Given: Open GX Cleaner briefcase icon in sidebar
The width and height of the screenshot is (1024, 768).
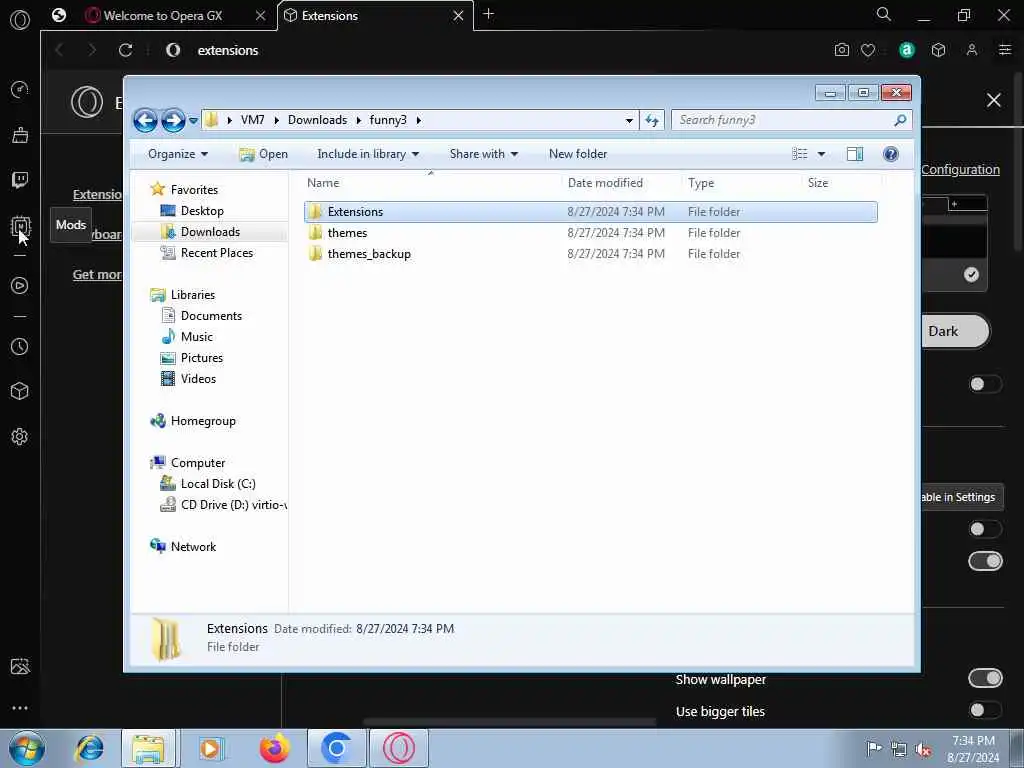Looking at the screenshot, I should pyautogui.click(x=20, y=135).
